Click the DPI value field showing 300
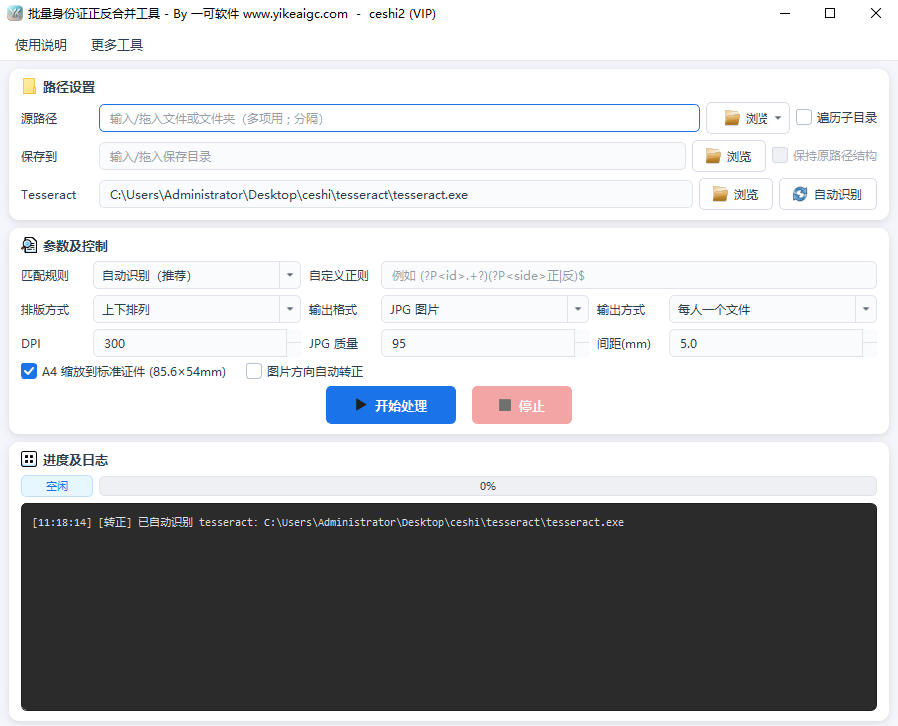 pos(190,343)
